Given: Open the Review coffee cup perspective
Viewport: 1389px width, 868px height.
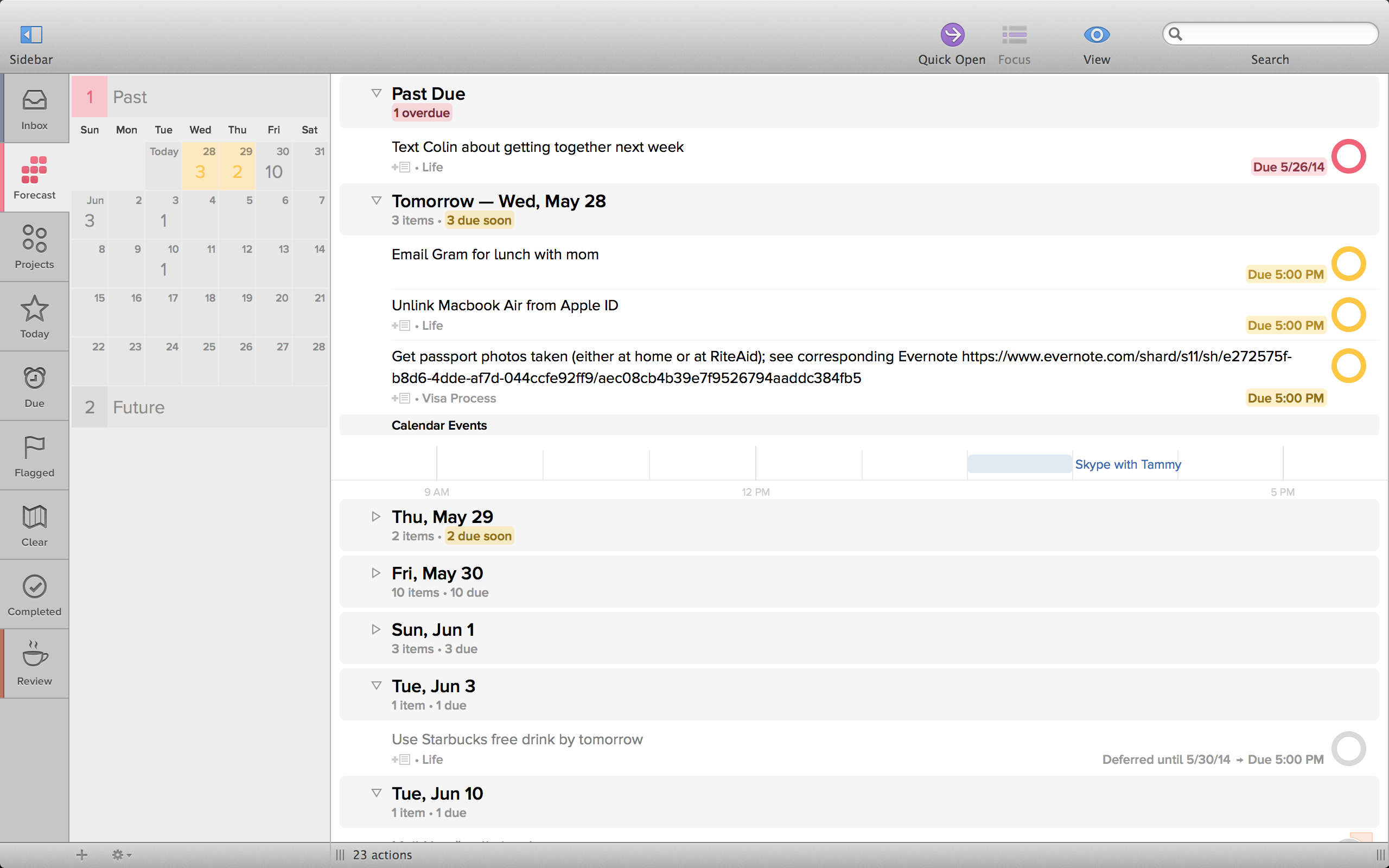Looking at the screenshot, I should pos(34,664).
